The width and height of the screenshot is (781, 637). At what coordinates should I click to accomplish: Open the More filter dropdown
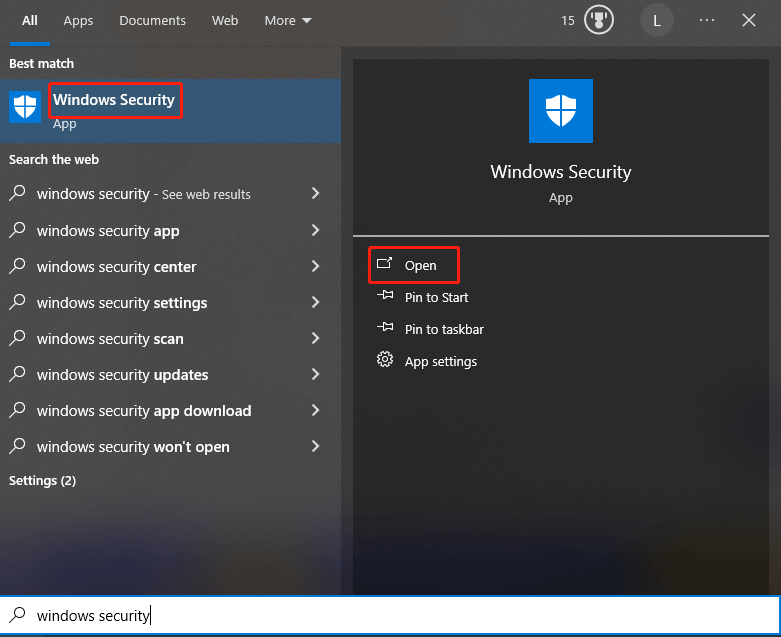tap(288, 20)
